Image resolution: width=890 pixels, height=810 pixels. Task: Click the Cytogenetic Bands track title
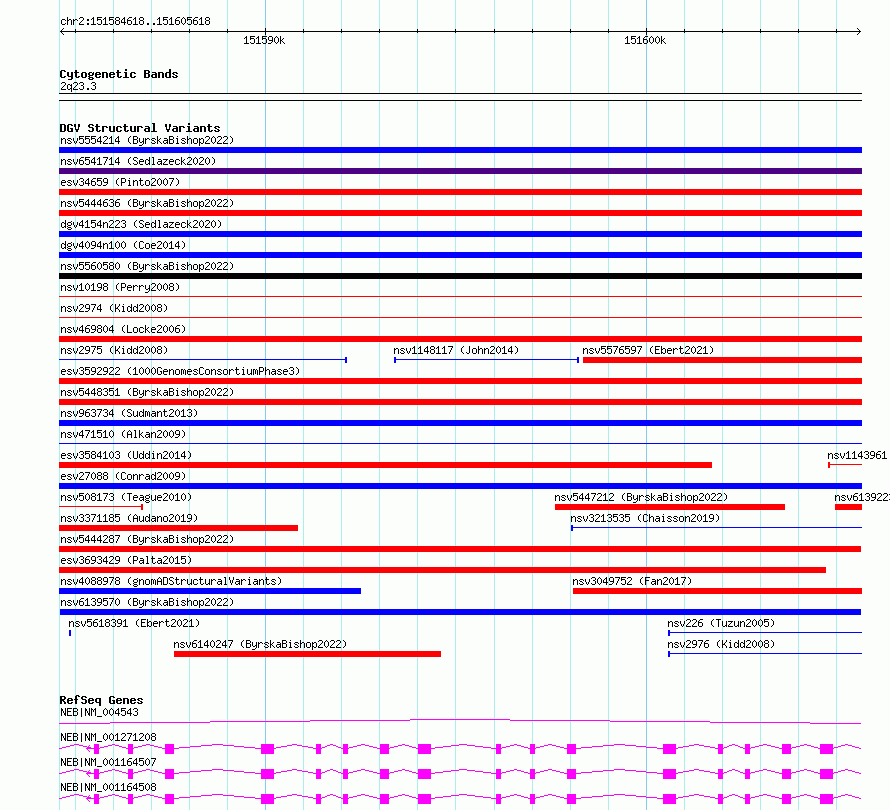pyautogui.click(x=119, y=74)
